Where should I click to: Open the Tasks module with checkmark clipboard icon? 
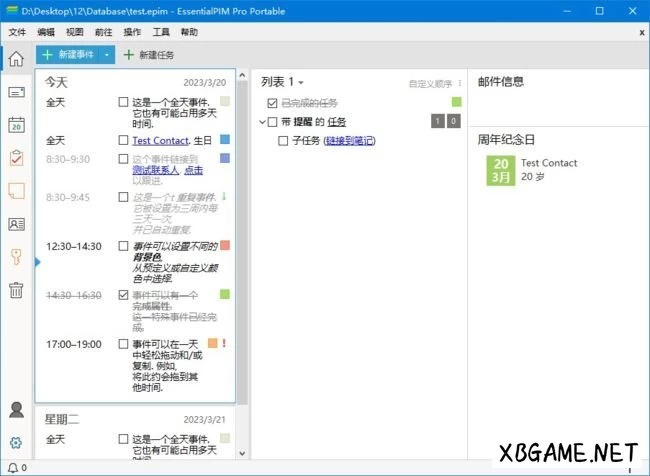point(16,158)
